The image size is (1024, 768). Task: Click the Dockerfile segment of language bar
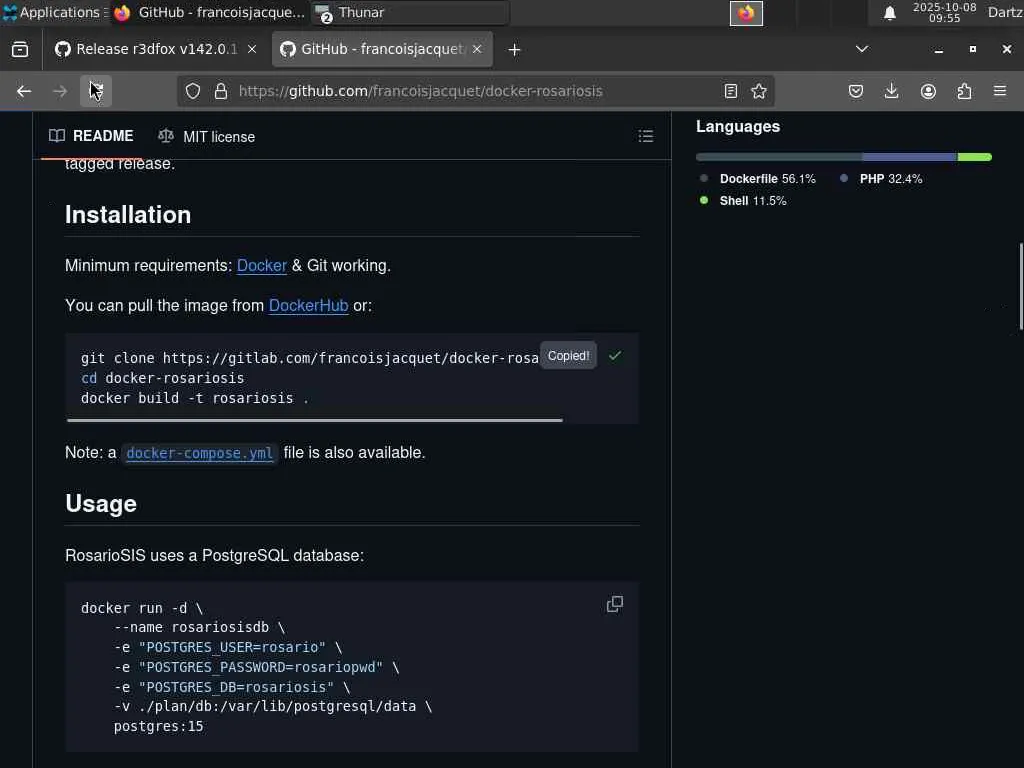tap(778, 157)
